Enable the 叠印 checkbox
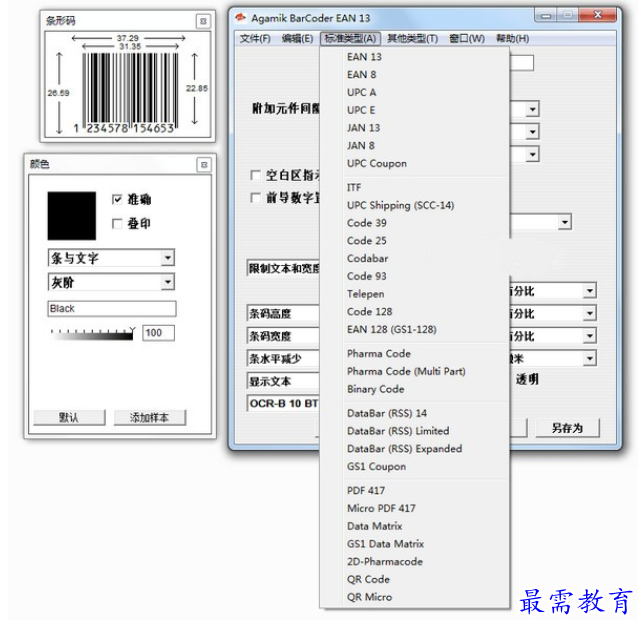This screenshot has height=633, width=641. 117,224
